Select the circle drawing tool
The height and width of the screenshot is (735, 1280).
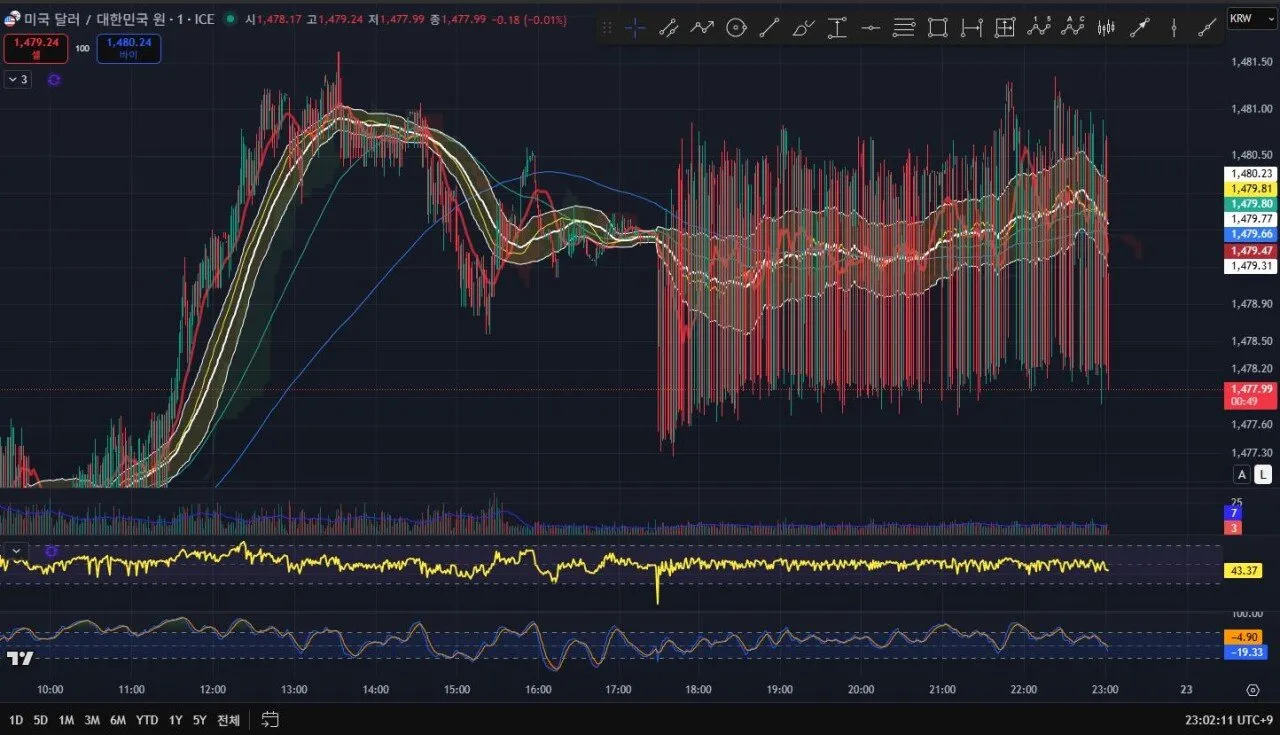click(736, 28)
